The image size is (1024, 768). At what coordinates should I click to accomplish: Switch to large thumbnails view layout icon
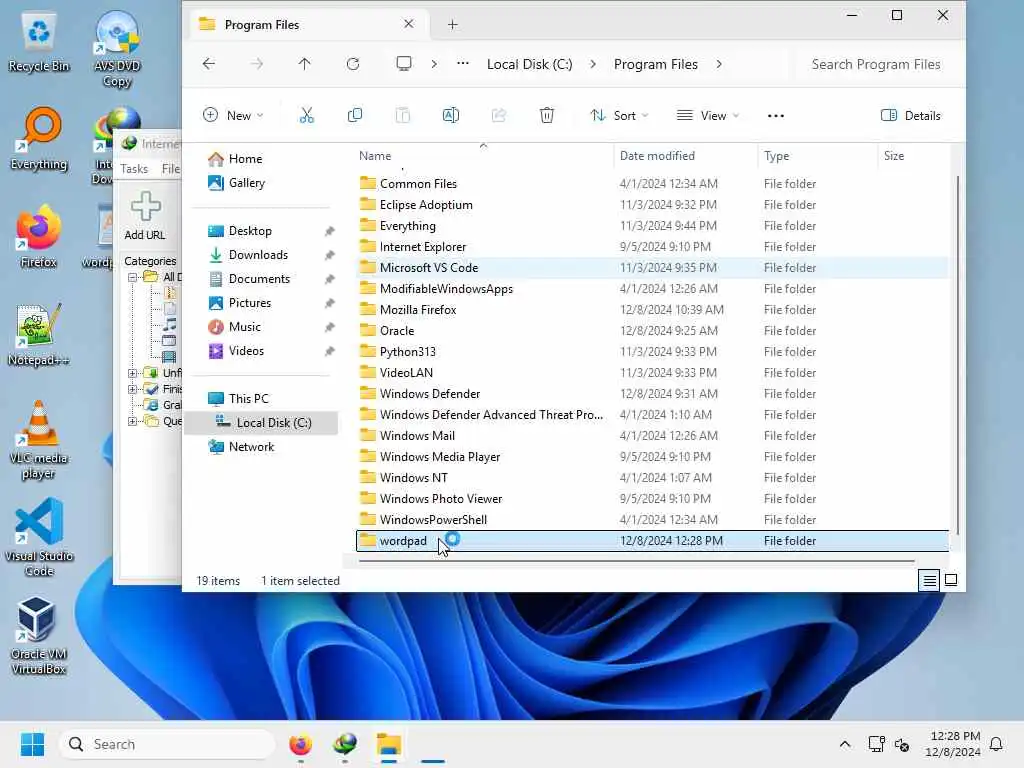tap(951, 580)
